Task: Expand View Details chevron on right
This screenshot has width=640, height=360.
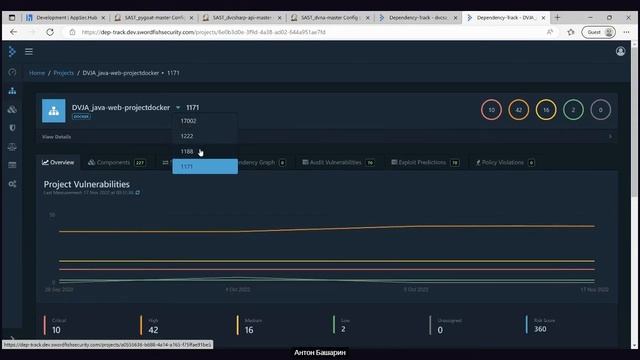Action: (x=610, y=136)
